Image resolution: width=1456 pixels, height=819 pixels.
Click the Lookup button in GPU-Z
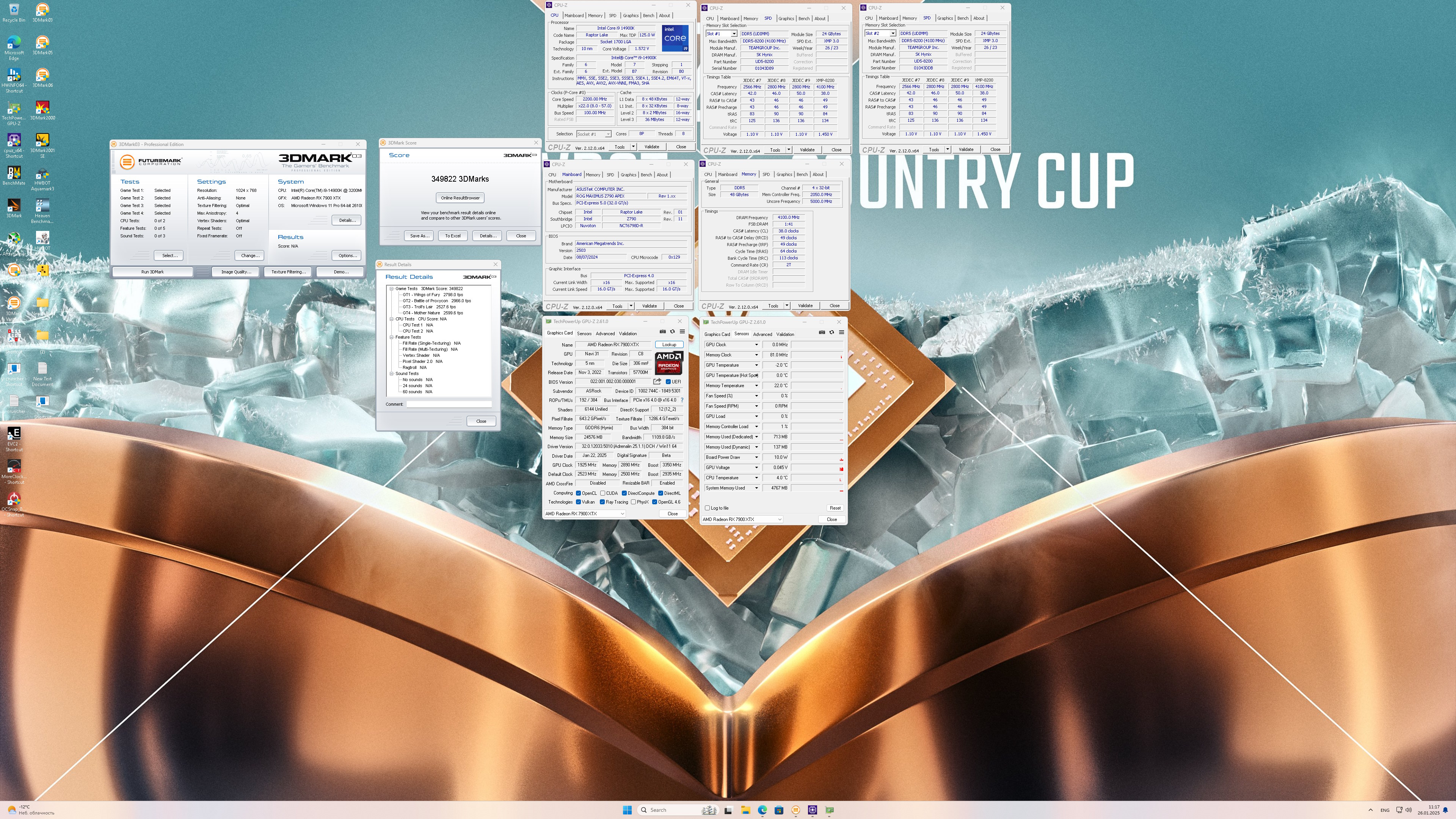tap(669, 345)
